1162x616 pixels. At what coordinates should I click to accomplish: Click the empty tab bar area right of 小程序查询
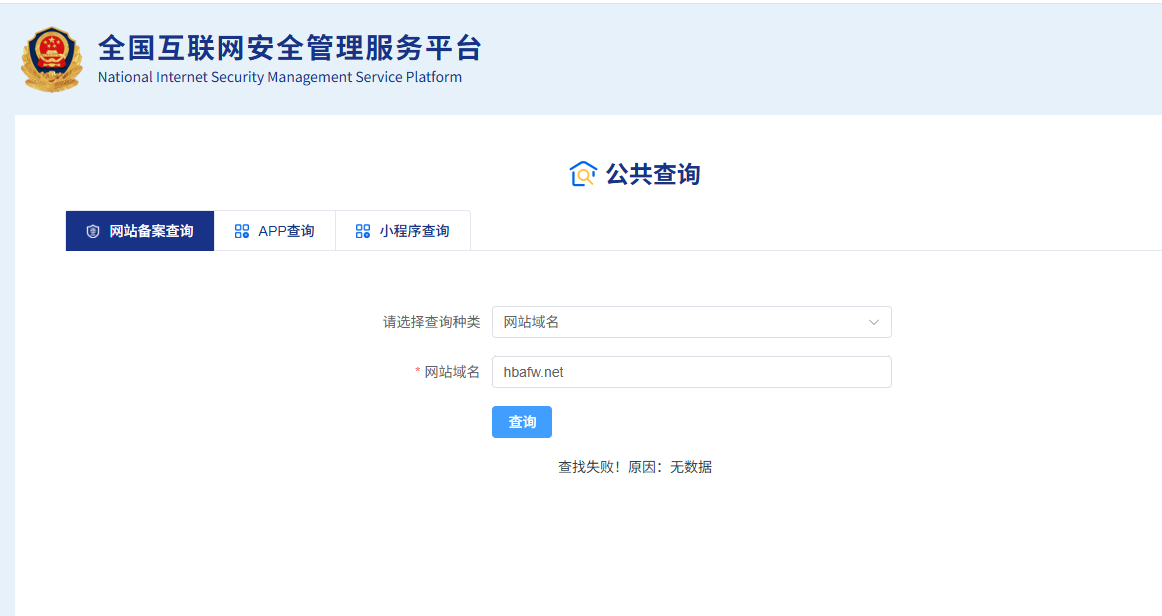(800, 231)
